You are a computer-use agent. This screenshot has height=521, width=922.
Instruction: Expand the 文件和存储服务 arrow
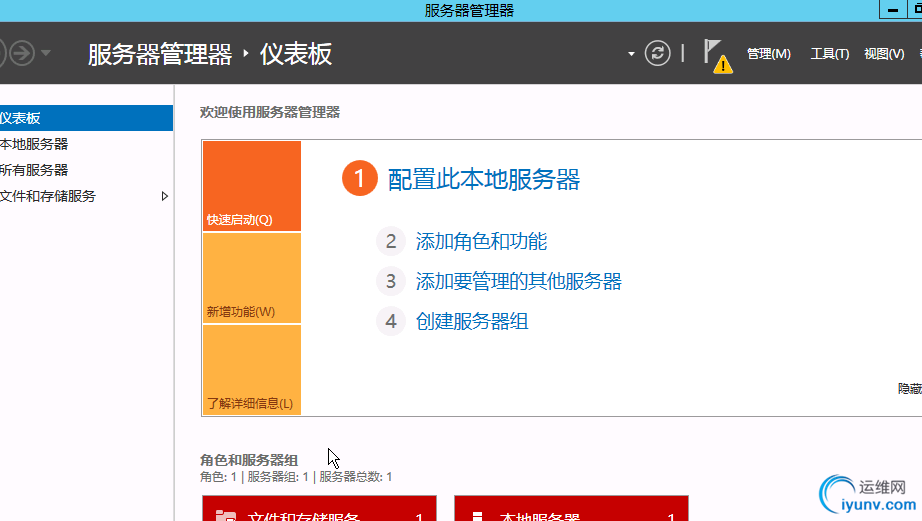pos(165,196)
